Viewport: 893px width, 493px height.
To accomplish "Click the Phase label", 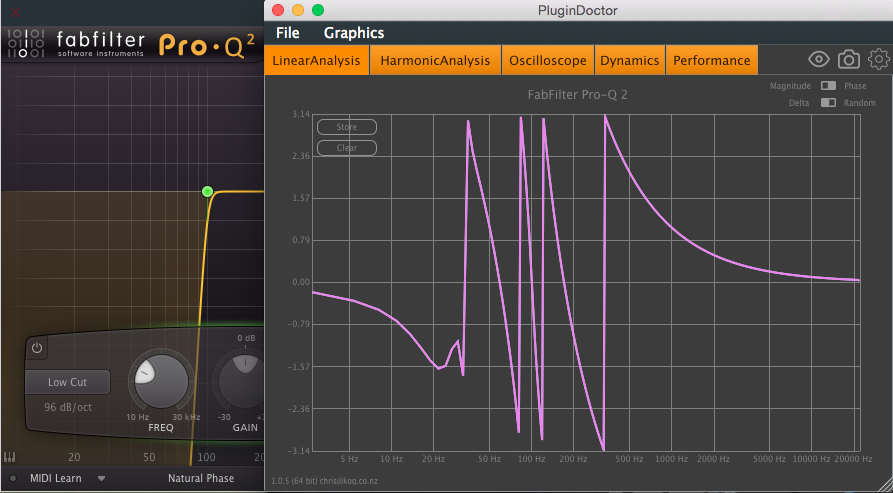I will (x=855, y=86).
